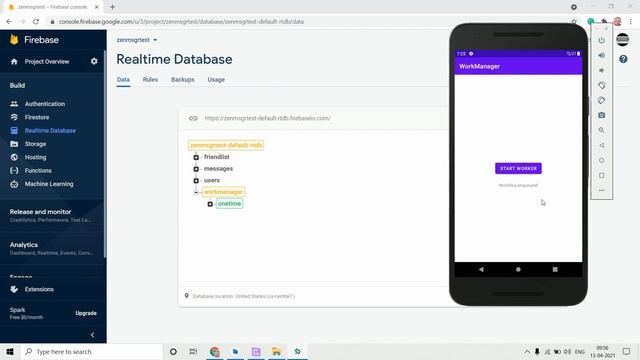Tap the phone's home navigation button
640x360 pixels.
click(x=518, y=269)
